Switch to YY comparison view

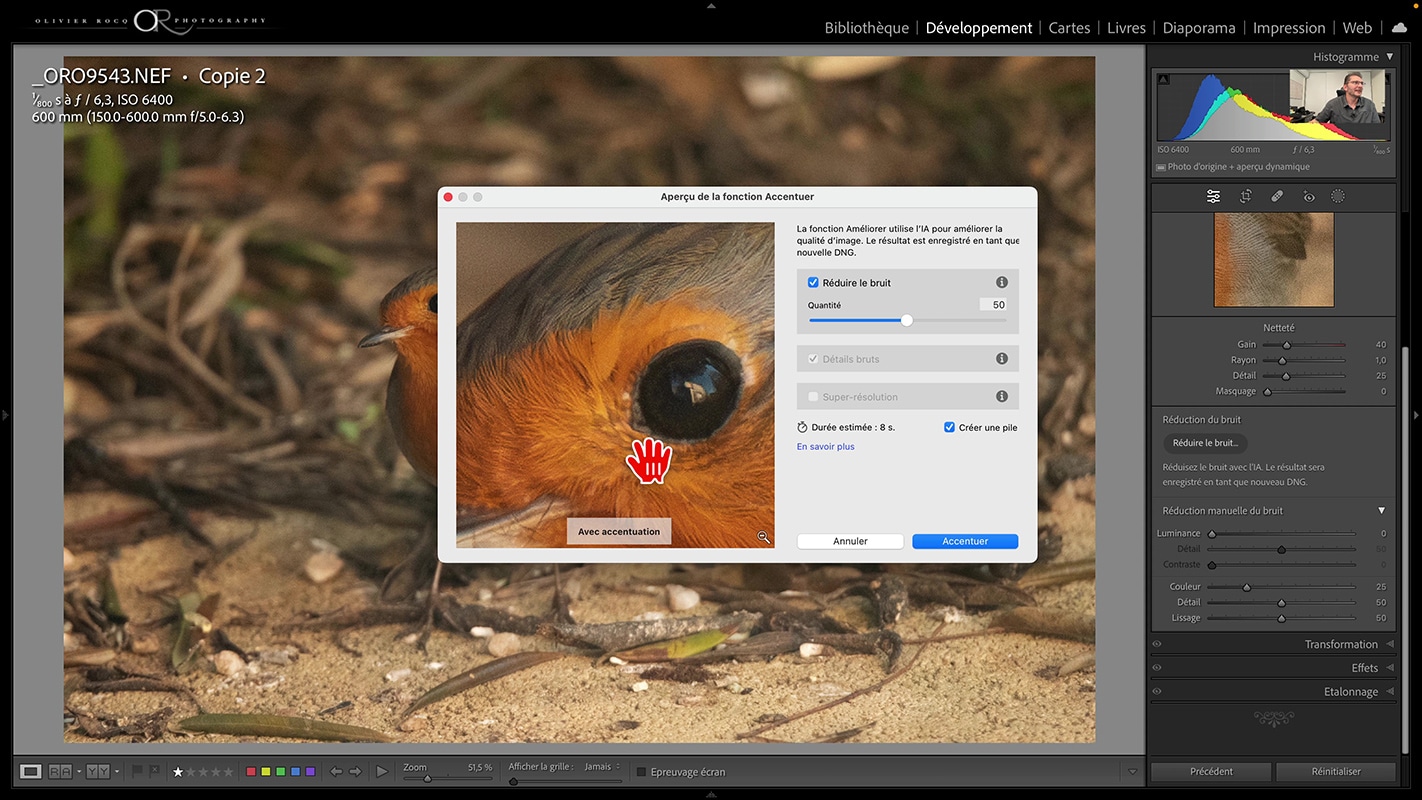97,771
